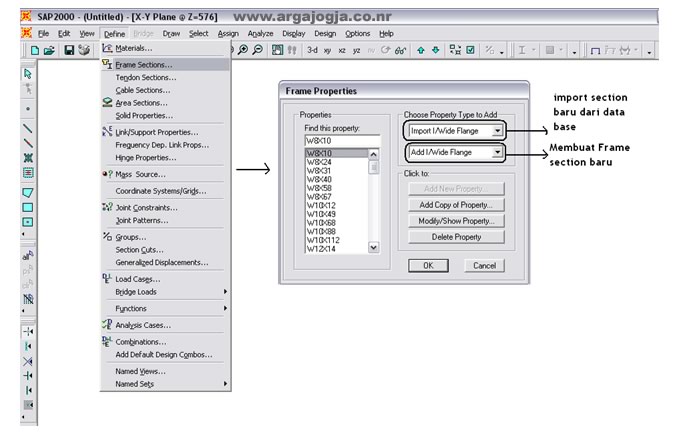Choose Frame Sections... from Define menu
The image size is (674, 432).
pyautogui.click(x=165, y=64)
